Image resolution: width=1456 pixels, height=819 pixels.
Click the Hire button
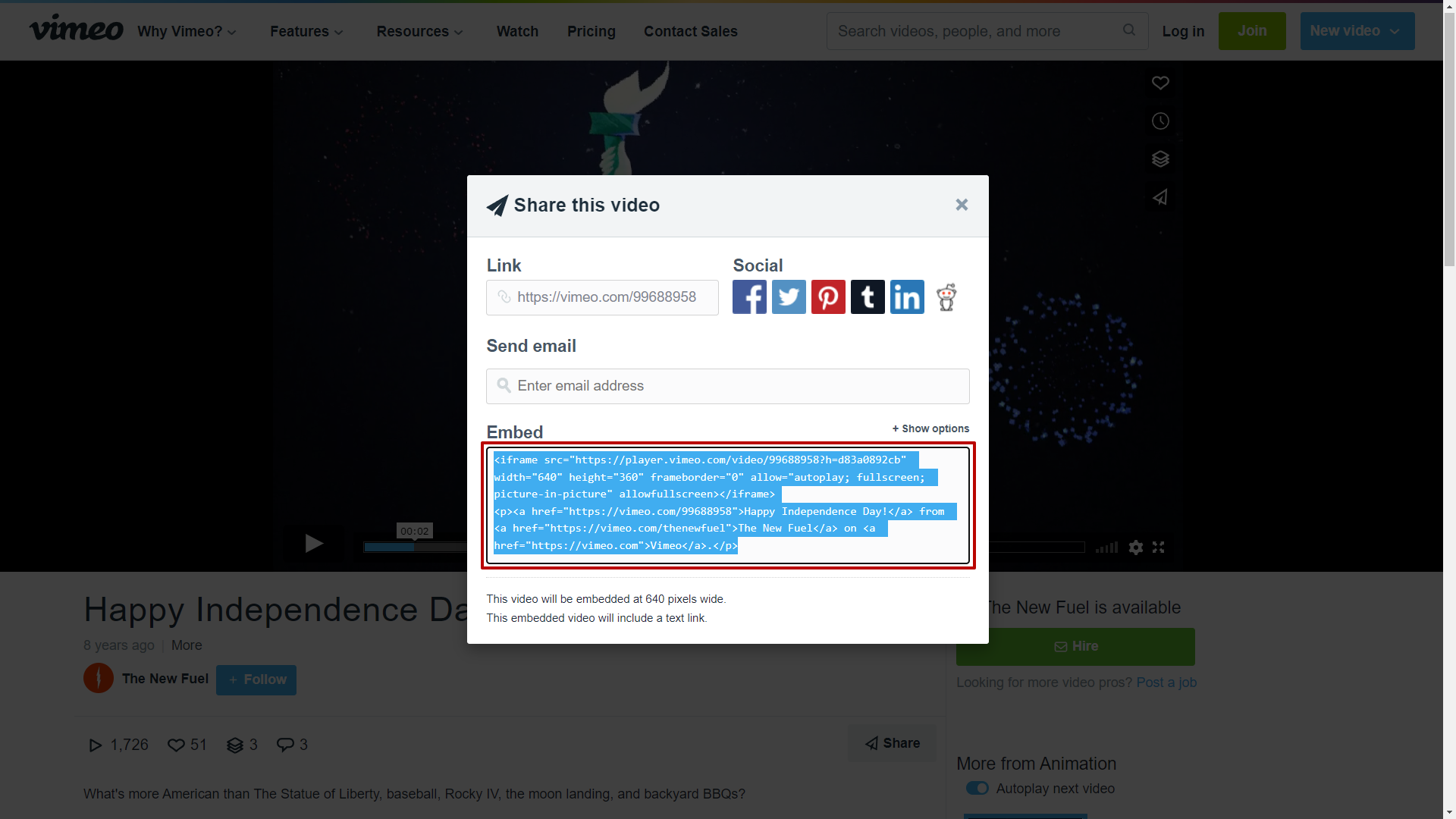coord(1075,646)
